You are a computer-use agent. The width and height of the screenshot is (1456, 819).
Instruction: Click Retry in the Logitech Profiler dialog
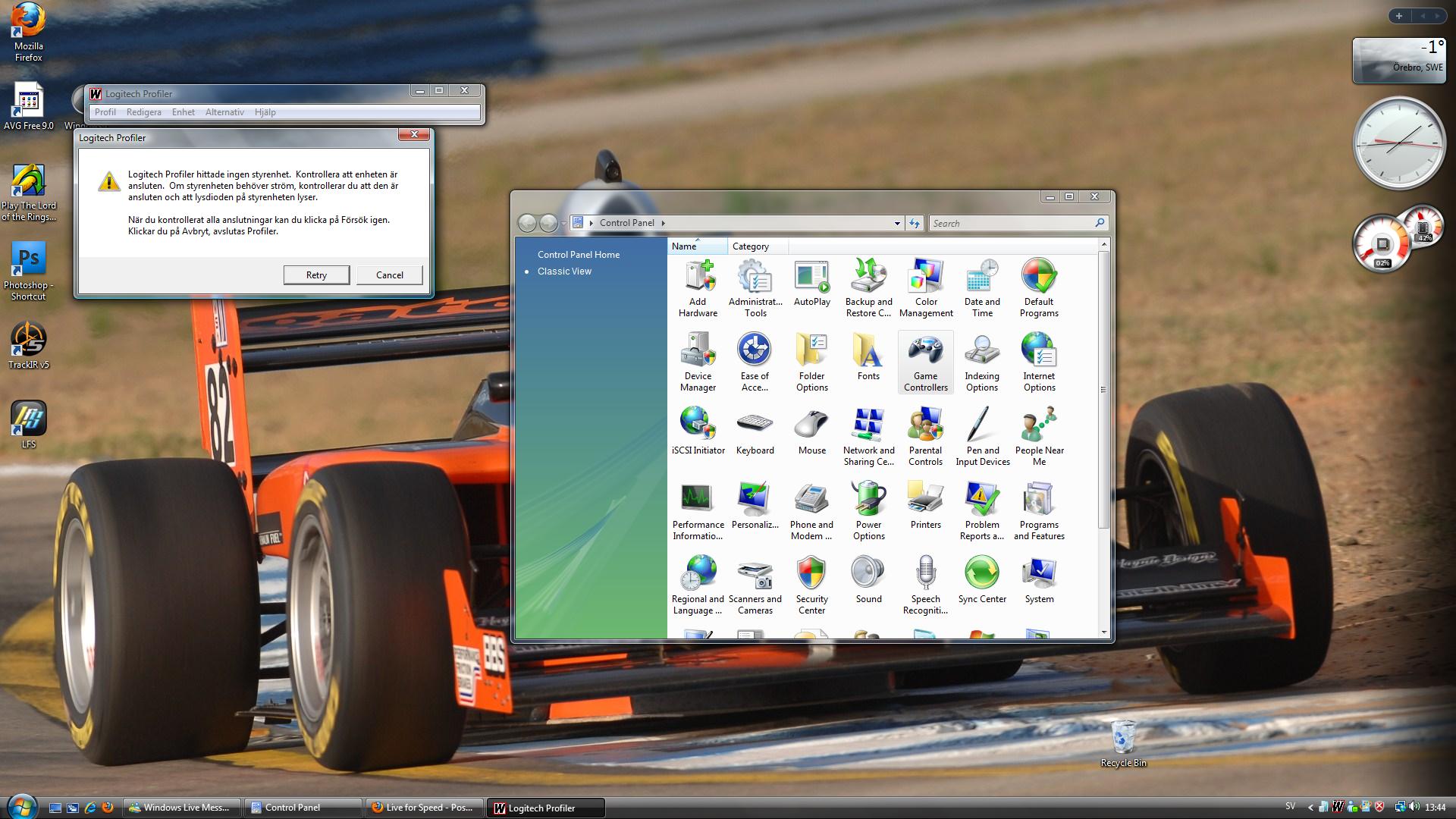316,275
